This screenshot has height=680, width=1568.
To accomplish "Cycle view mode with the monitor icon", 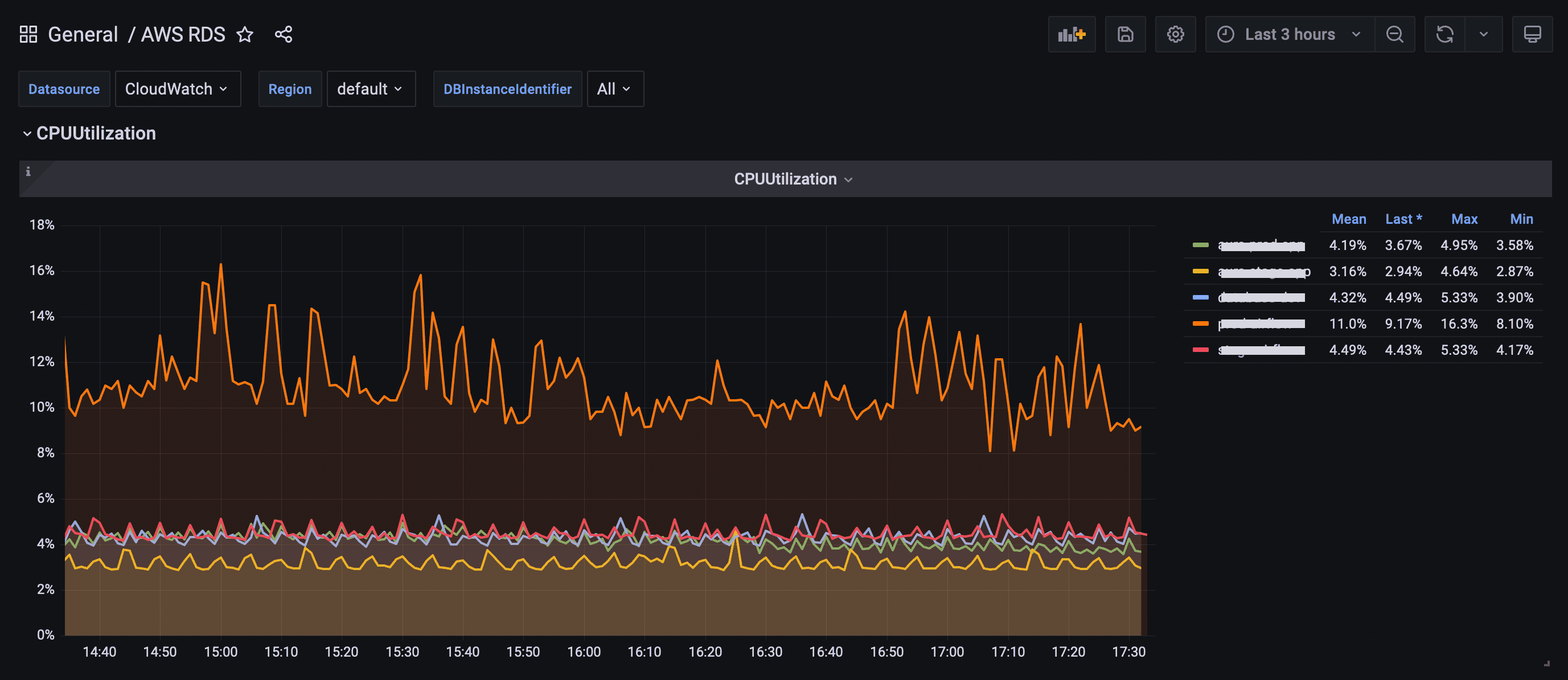I will [1532, 35].
